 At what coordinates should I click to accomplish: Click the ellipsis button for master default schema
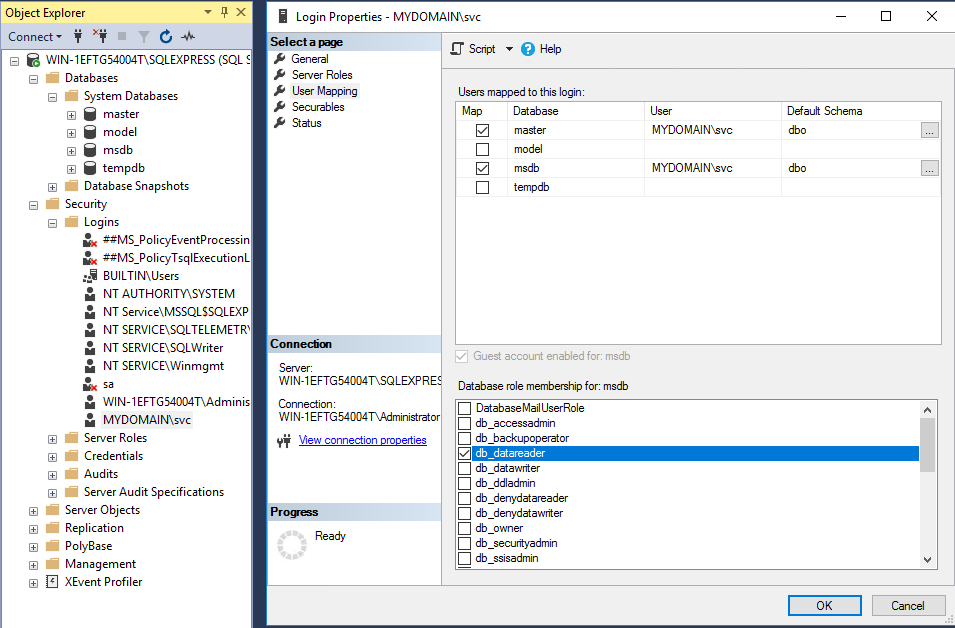pyautogui.click(x=929, y=130)
